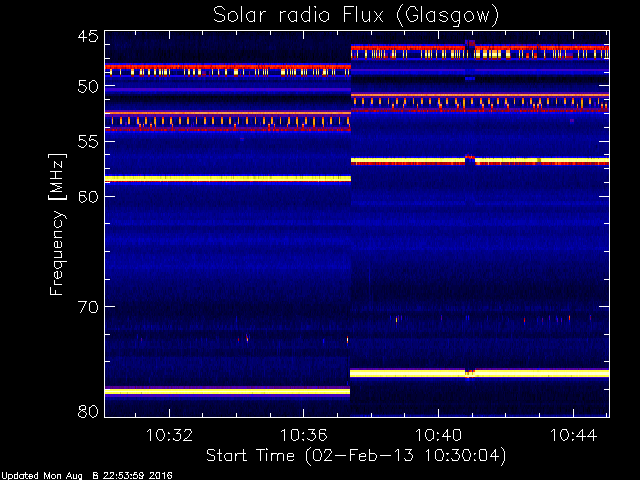The height and width of the screenshot is (480, 640).
Task: Click the title 'Solar radio Flux (Glasgow)'
Action: point(356,16)
